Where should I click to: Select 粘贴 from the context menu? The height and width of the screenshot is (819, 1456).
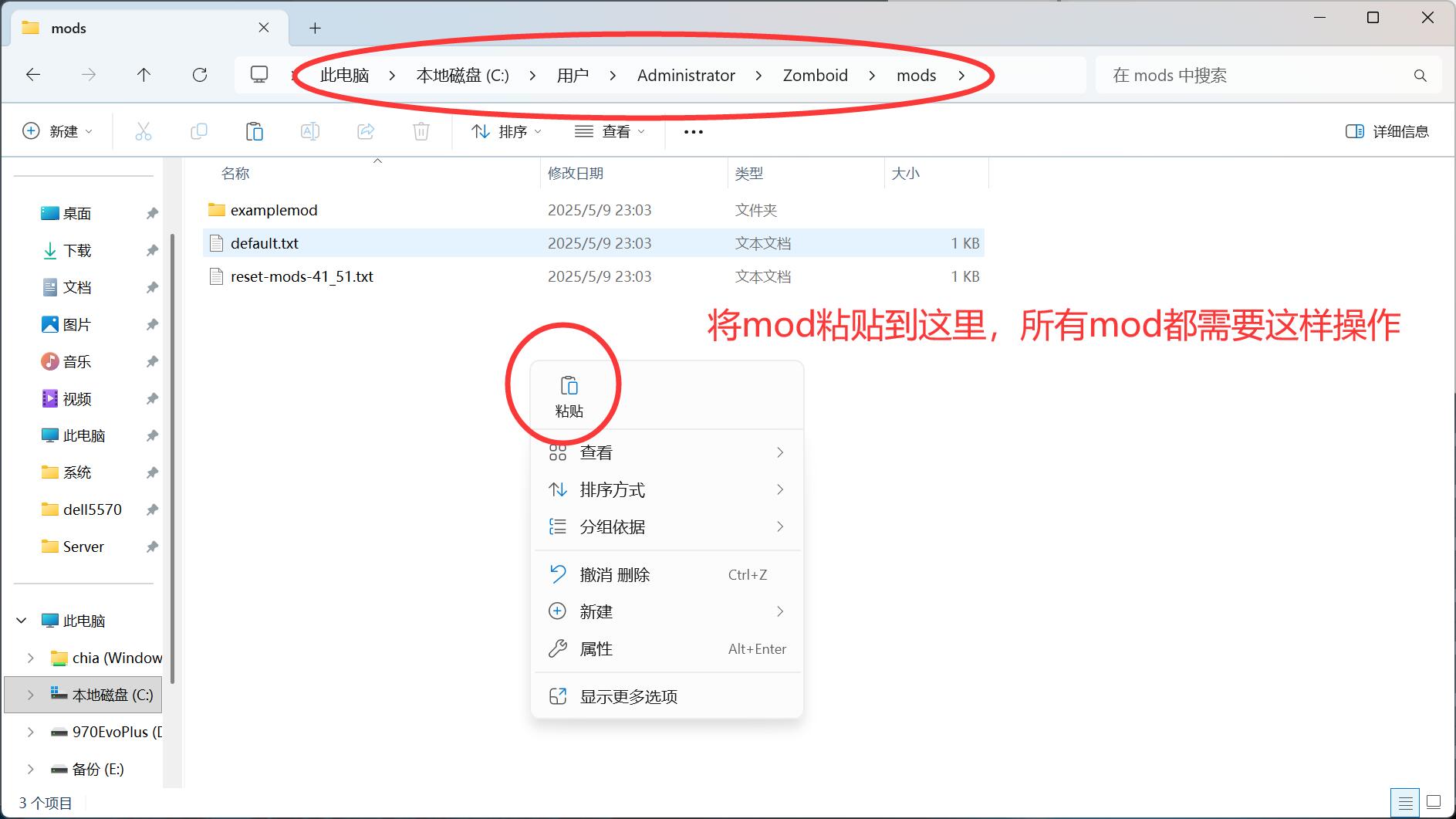570,394
